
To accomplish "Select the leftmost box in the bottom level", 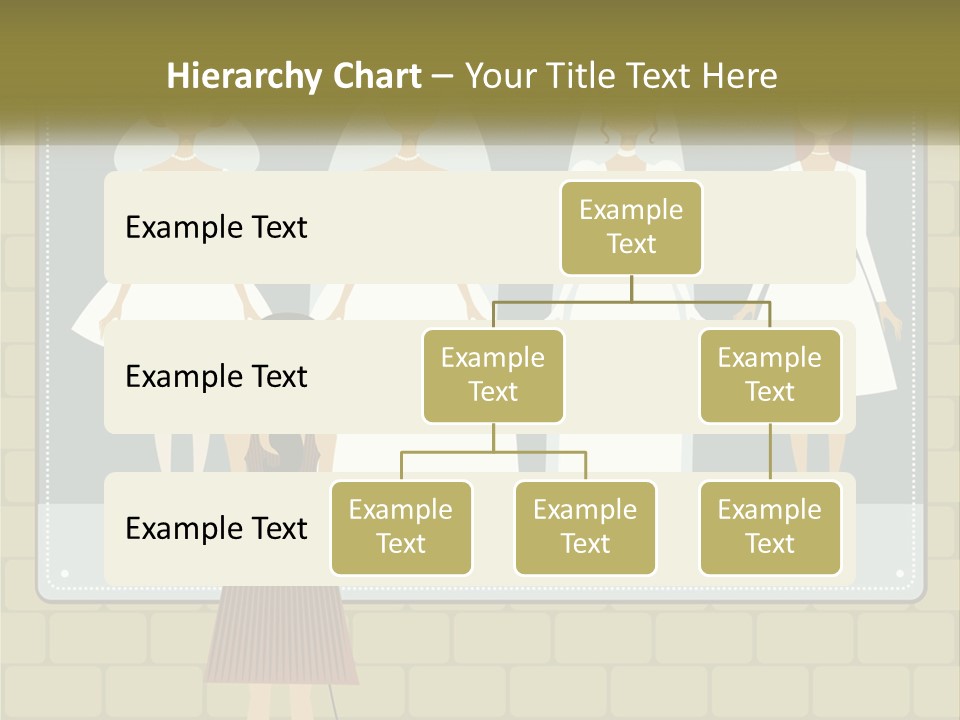I will (401, 527).
